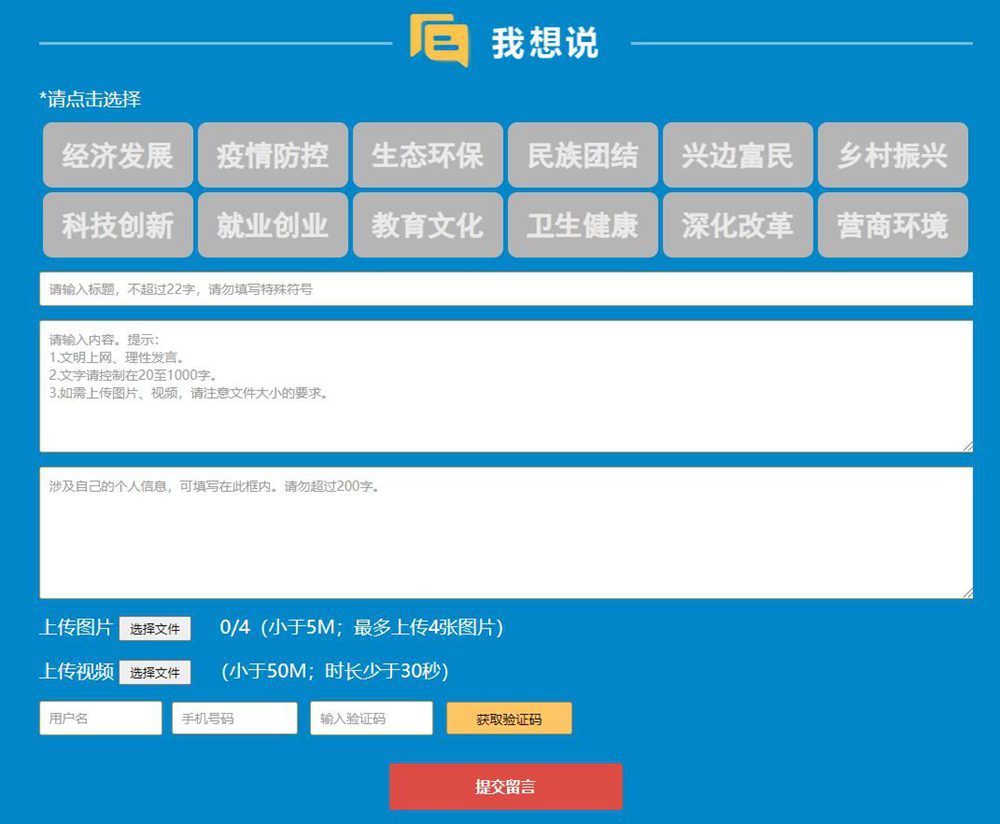The width and height of the screenshot is (1000, 824).
Task: Choose file for 上传图片
Action: (155, 629)
